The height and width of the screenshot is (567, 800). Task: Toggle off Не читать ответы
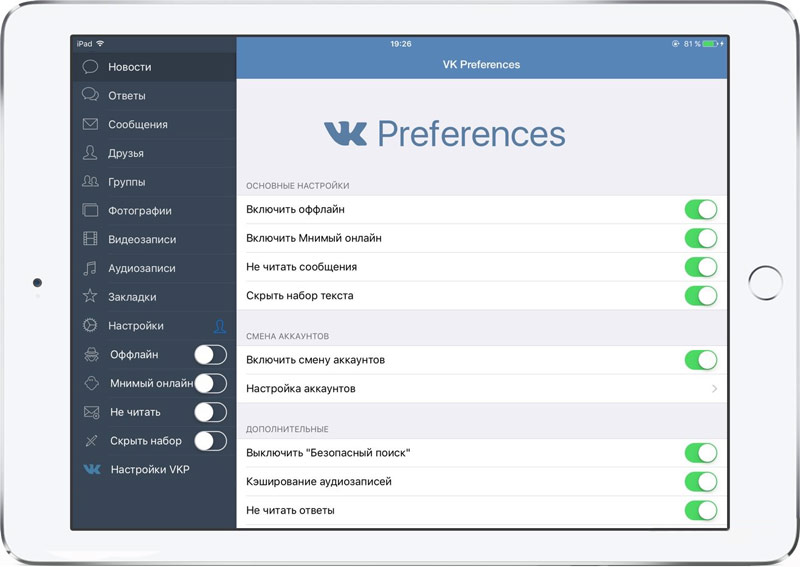point(701,510)
